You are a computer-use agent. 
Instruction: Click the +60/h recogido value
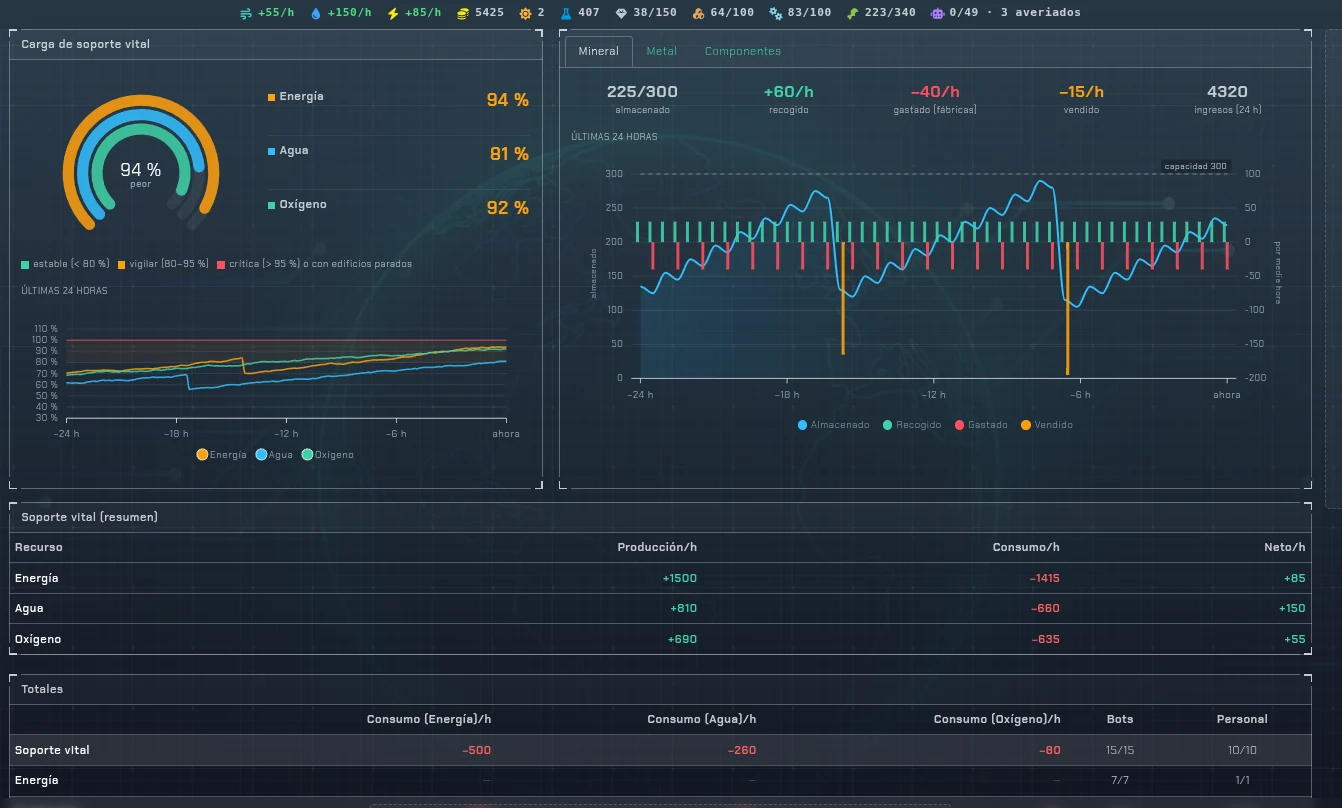pos(788,92)
